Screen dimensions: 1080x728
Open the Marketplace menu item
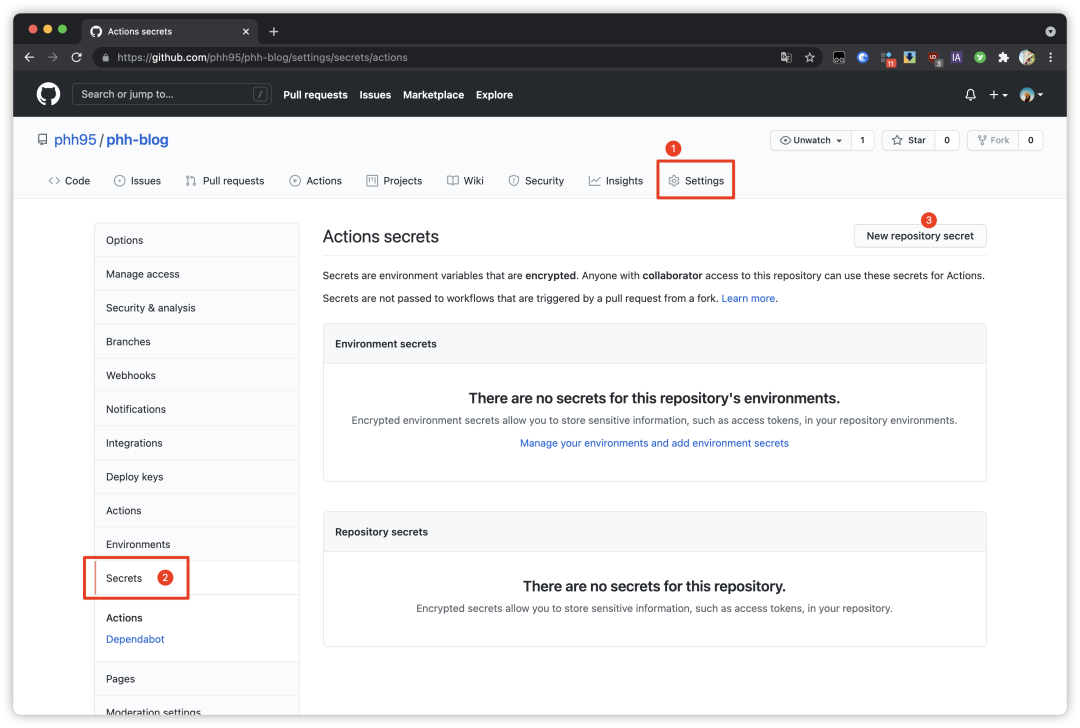coord(433,94)
